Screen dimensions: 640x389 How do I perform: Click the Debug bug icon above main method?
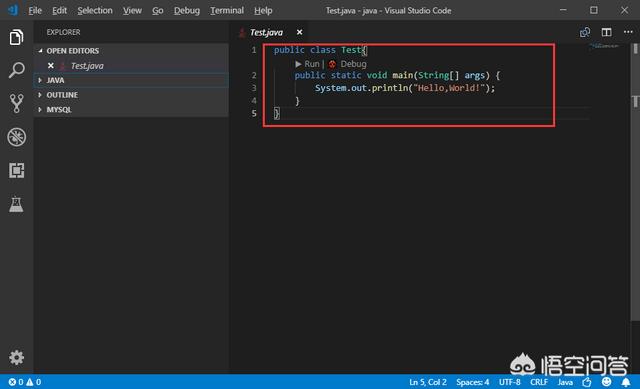click(332, 64)
